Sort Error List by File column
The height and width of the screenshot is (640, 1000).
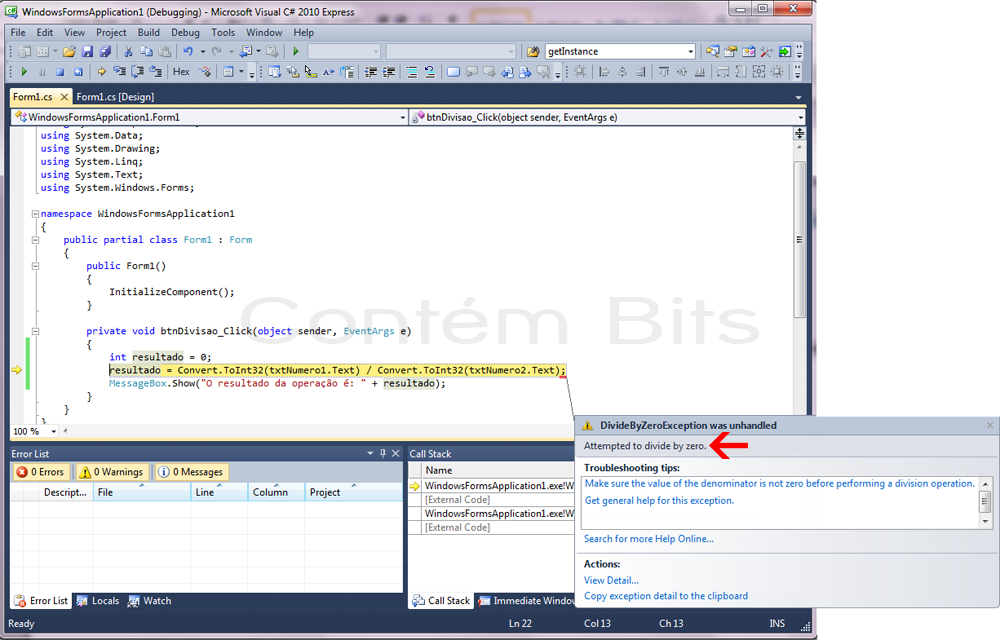[x=141, y=492]
